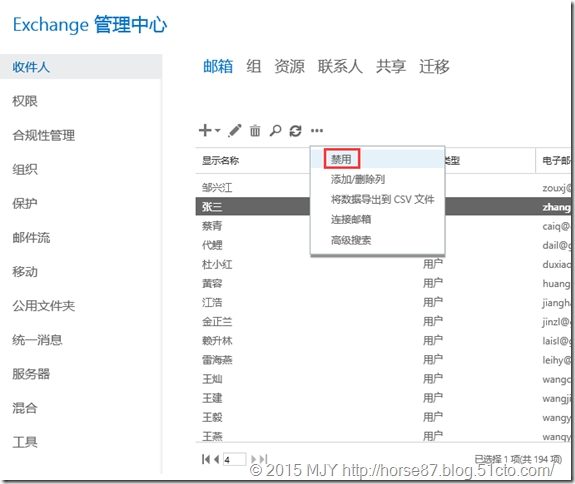This screenshot has height=484, width=575.
Task: Select the 金正兰 row
Action: point(383,322)
